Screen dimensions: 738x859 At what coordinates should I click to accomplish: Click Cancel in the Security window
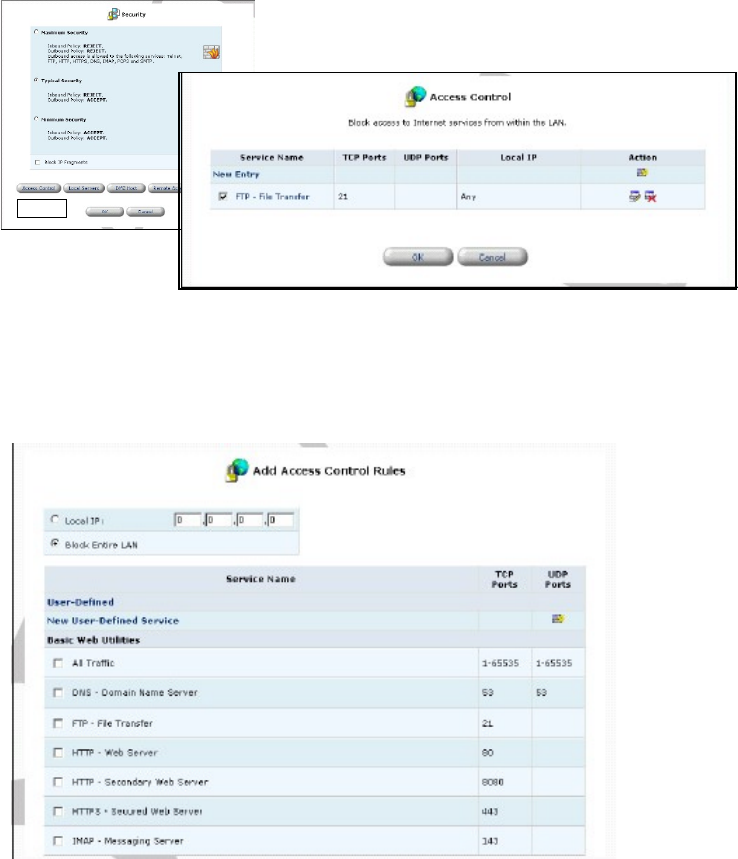click(x=145, y=211)
